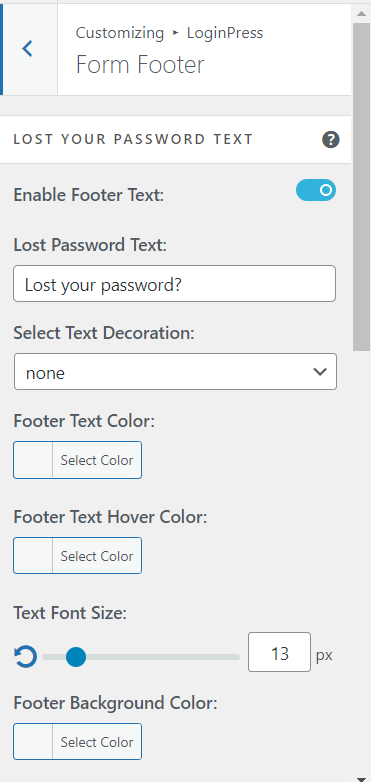Click the dropdown chevron beside 'none'
This screenshot has height=782, width=371.
tap(320, 372)
